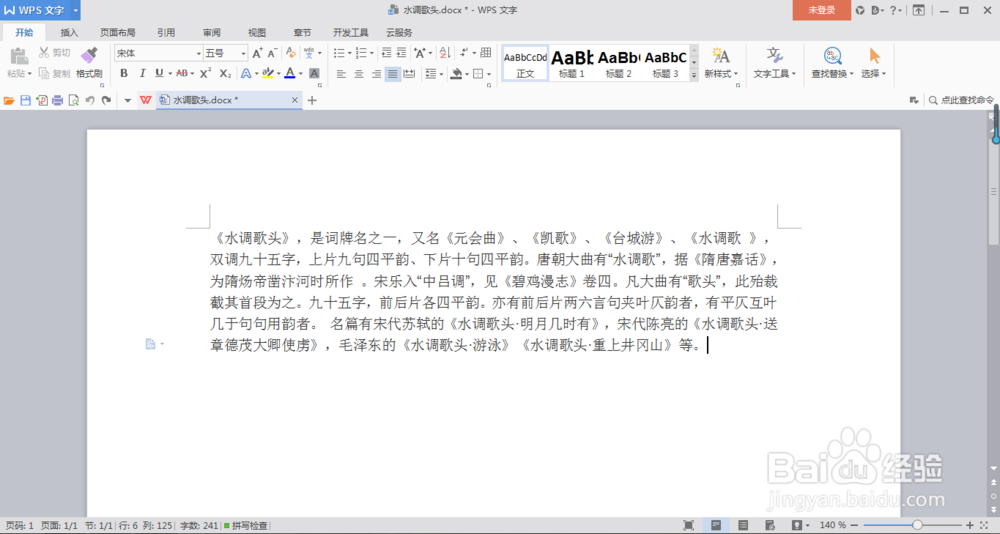Add a new document tab with plus button
The width and height of the screenshot is (1000, 534).
point(312,100)
